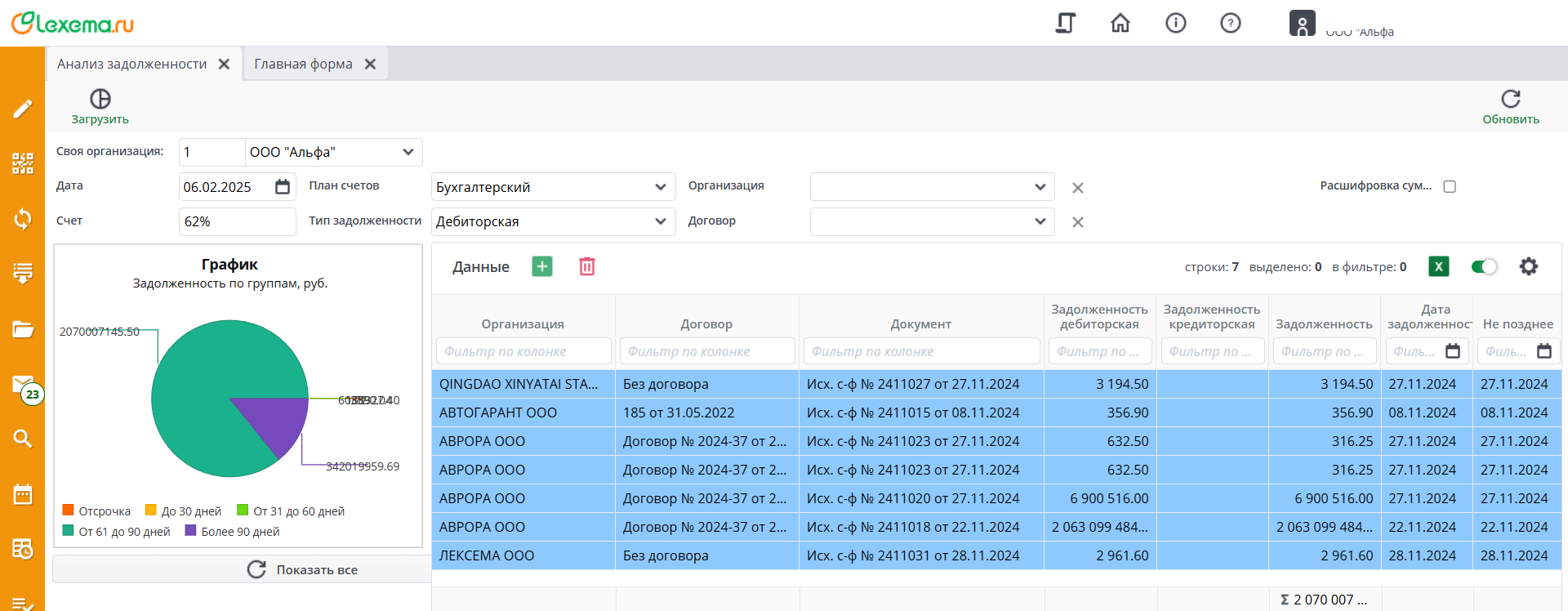The height and width of the screenshot is (611, 1568).
Task: Switch to Главная форма tab
Action: click(303, 64)
